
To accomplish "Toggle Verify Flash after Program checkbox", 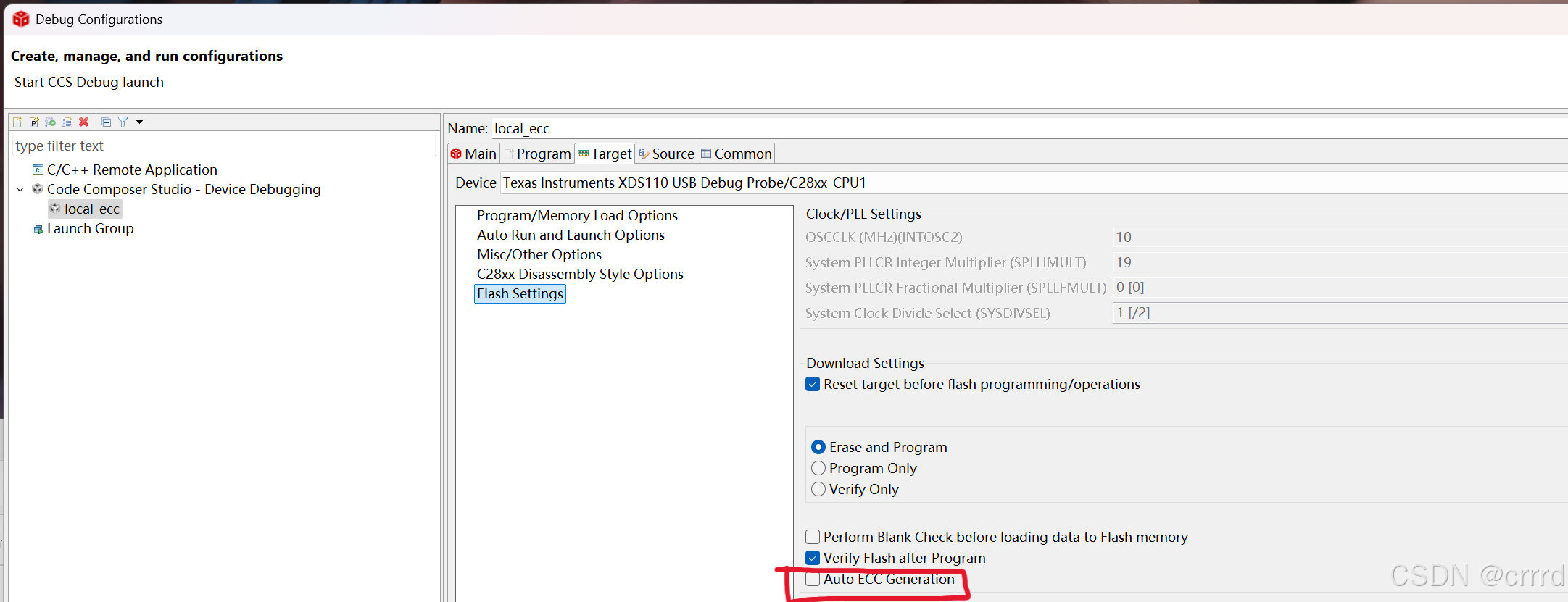I will tap(813, 558).
